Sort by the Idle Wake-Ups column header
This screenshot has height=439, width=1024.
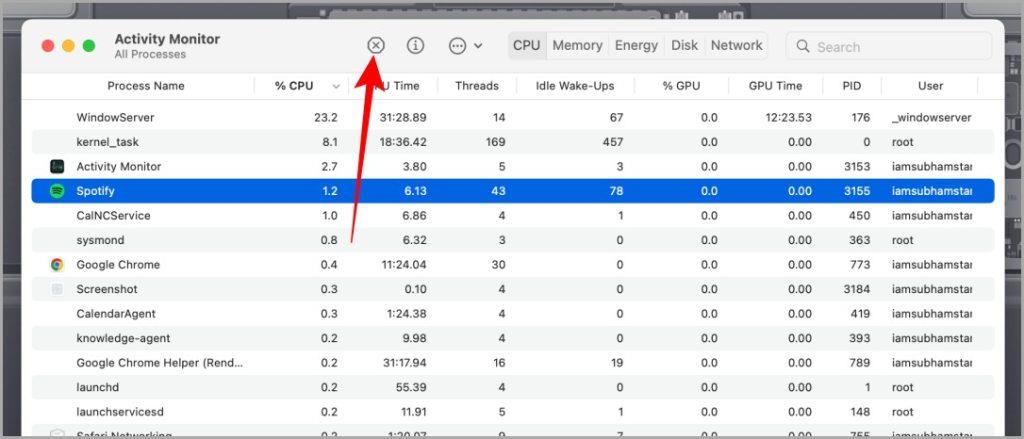coord(575,86)
